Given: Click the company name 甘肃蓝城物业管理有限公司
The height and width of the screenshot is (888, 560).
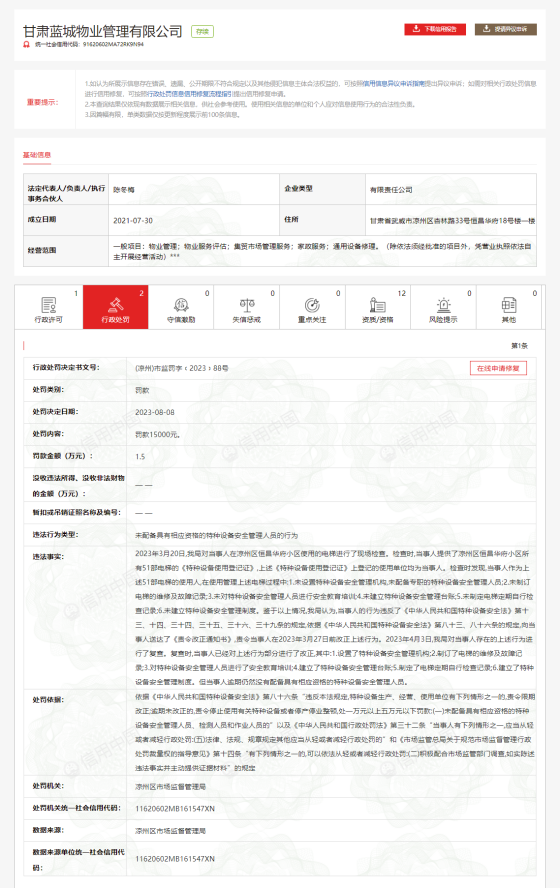Looking at the screenshot, I should coord(102,31).
